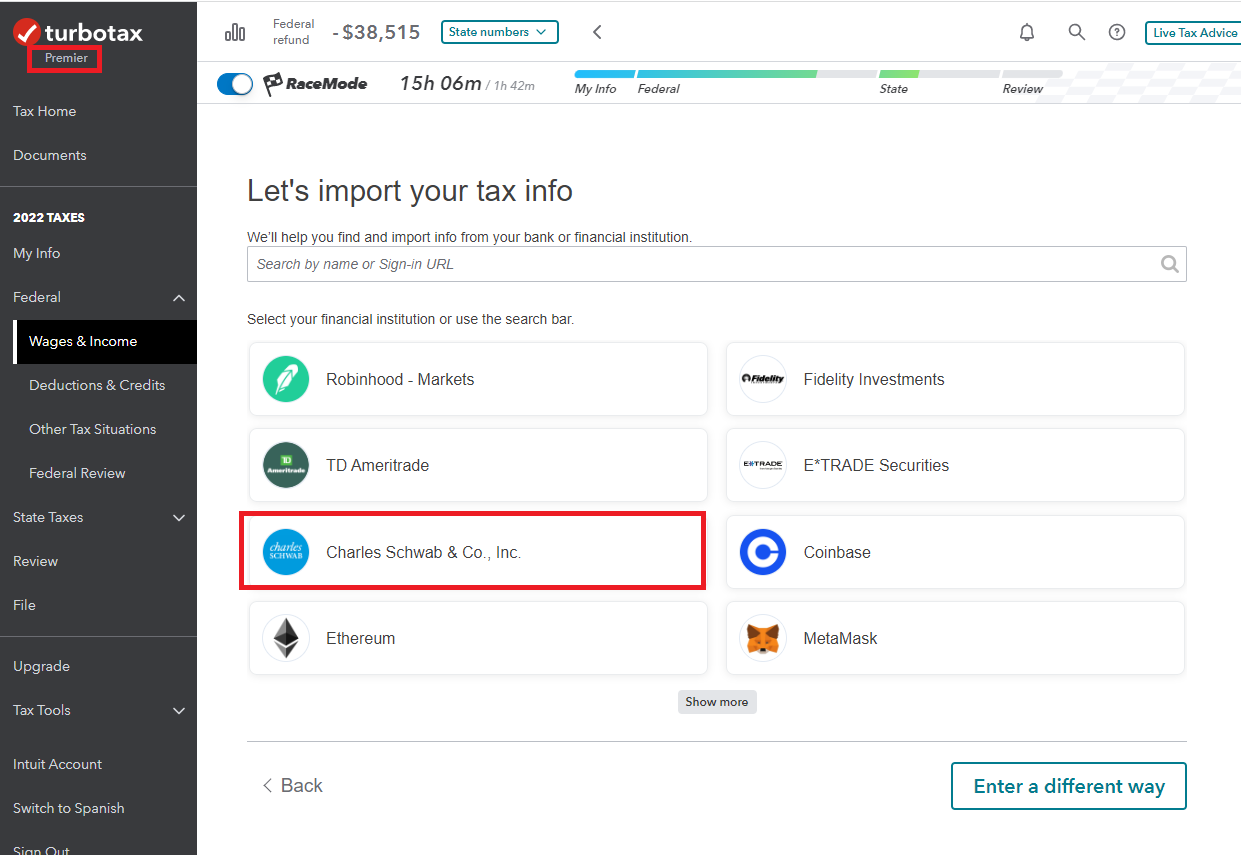Expand the State Taxes section chevron
This screenshot has height=855, width=1241.
coord(179,517)
